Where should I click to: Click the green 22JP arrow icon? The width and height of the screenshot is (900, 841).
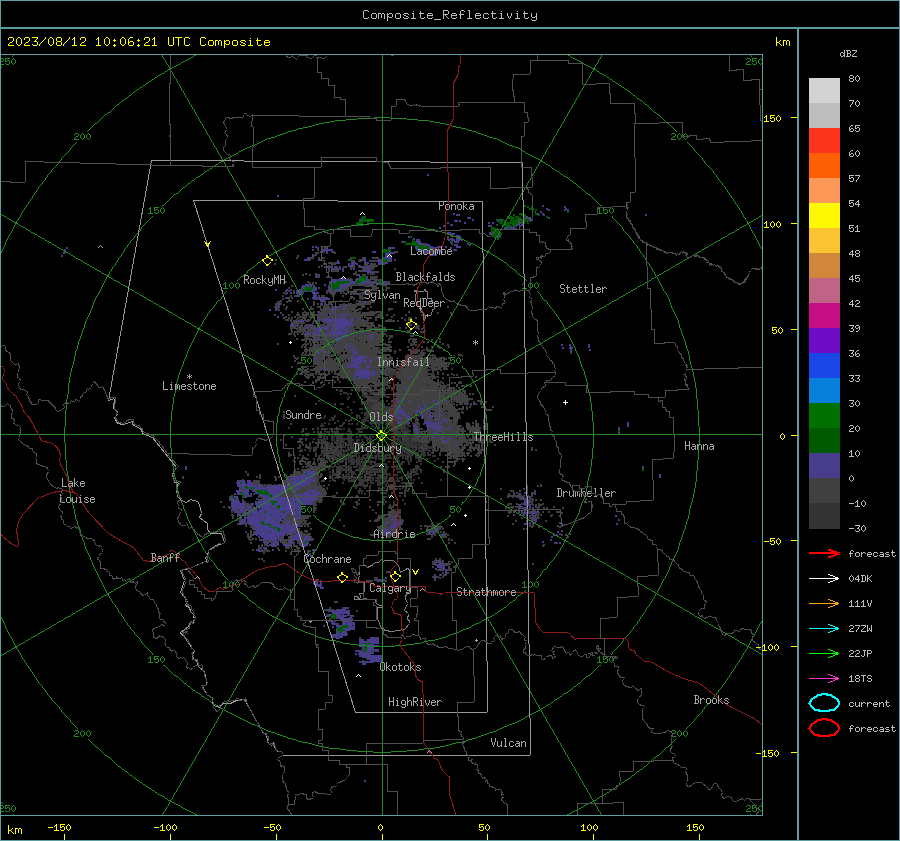coord(824,653)
